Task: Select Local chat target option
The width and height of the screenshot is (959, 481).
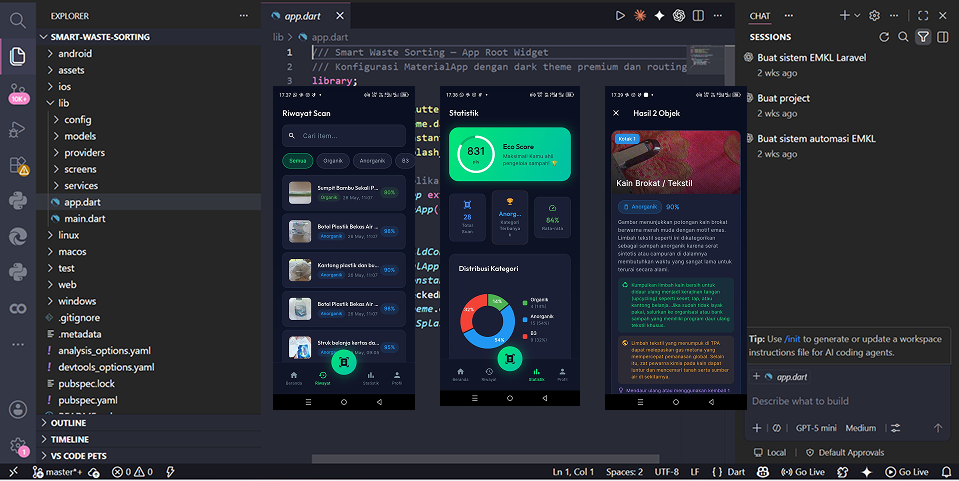Action: pos(770,453)
